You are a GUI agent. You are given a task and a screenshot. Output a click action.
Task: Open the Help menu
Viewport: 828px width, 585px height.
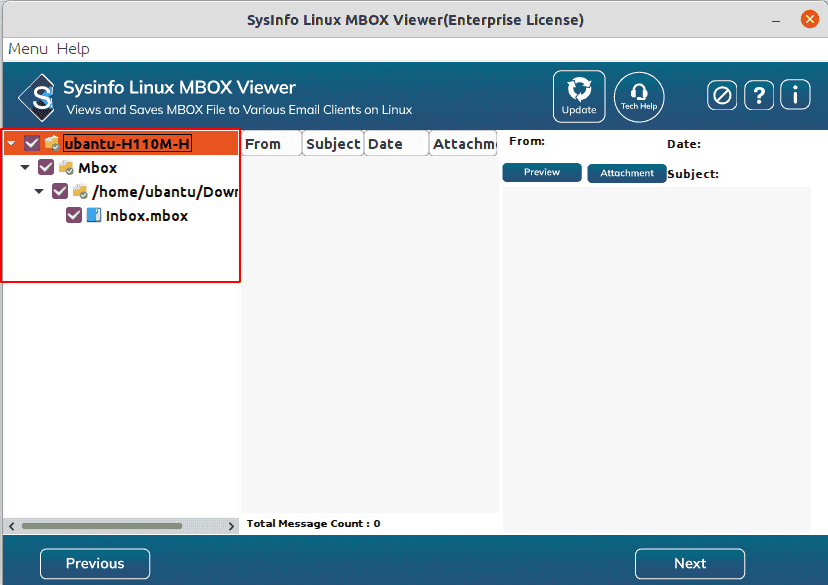(x=73, y=48)
